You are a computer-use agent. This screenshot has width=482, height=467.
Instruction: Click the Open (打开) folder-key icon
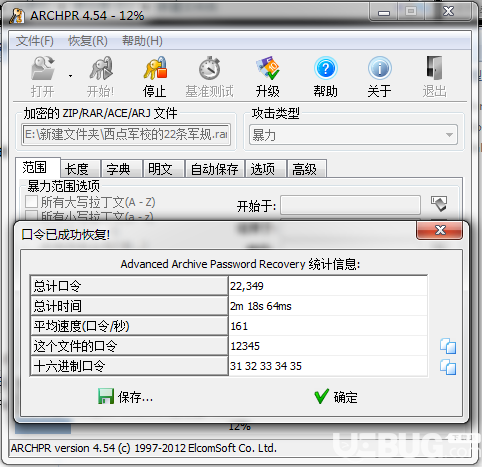pos(43,68)
